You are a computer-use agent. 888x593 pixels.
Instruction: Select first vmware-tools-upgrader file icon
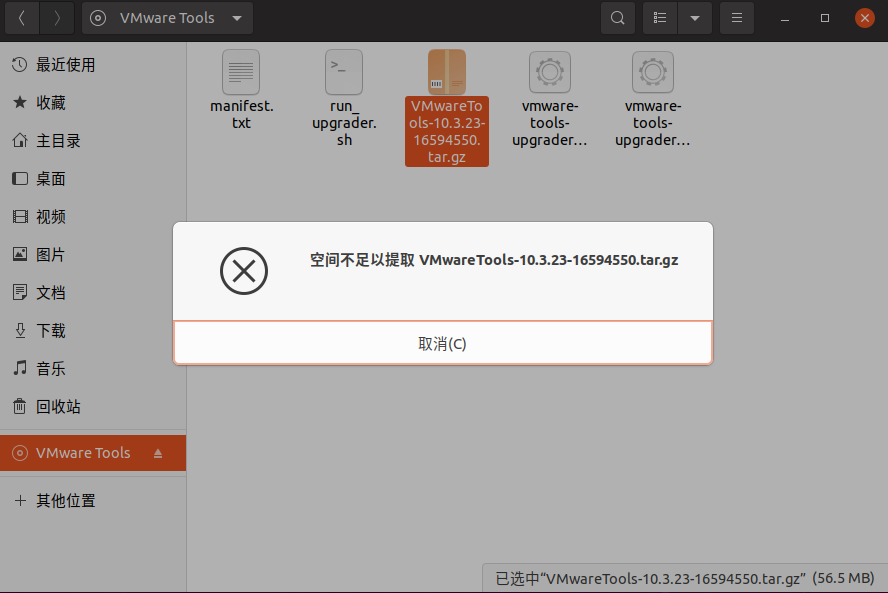click(550, 72)
